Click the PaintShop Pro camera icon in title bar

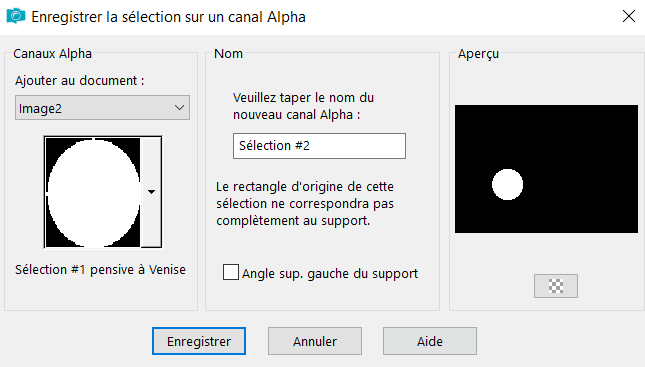[16, 16]
